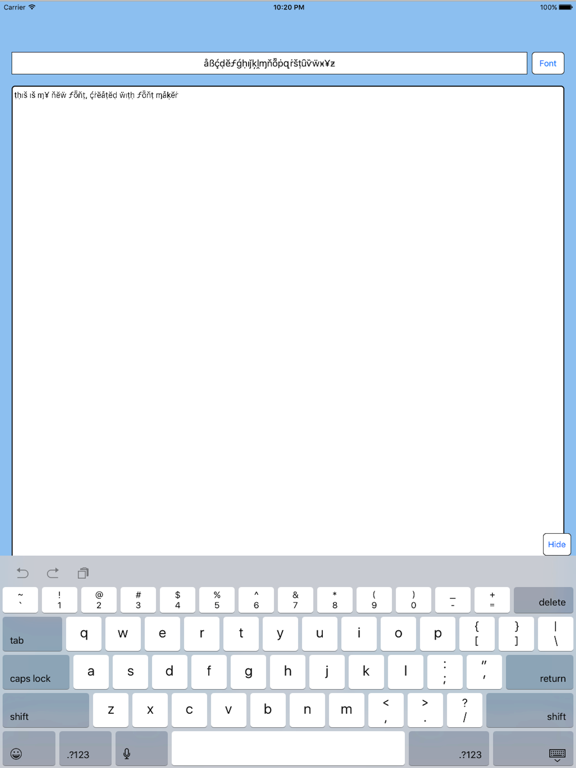
Task: Tap the emoji smiley key
Action: pyautogui.click(x=28, y=748)
